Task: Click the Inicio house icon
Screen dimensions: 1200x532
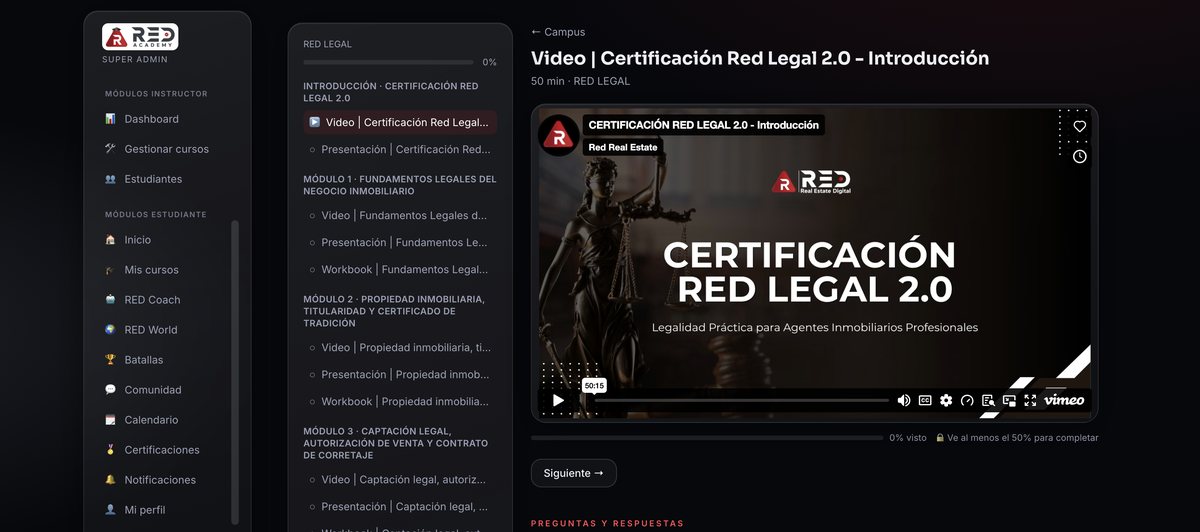Action: pyautogui.click(x=110, y=240)
